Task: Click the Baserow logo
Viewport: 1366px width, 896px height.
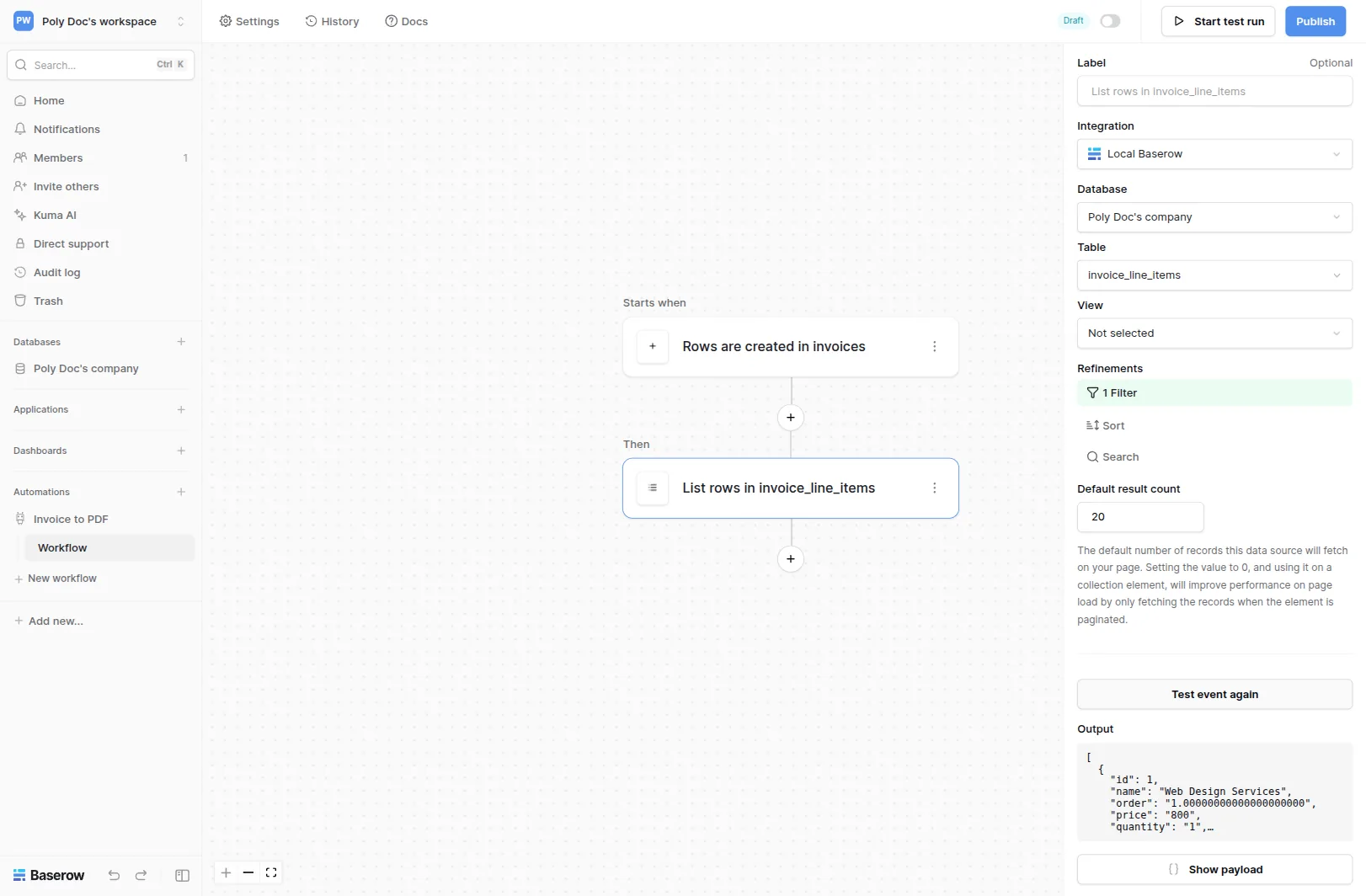Action: click(x=49, y=875)
